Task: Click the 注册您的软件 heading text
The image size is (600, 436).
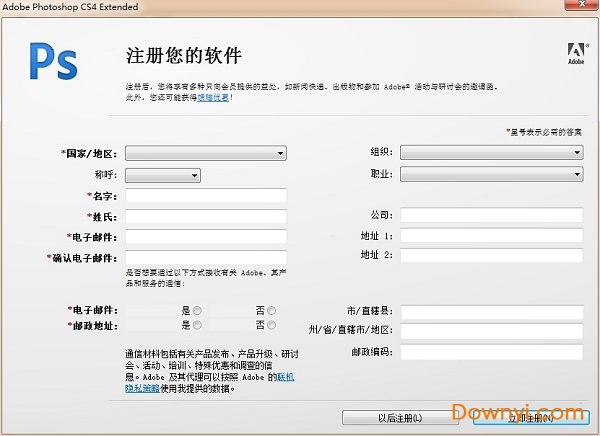Action: click(x=184, y=56)
